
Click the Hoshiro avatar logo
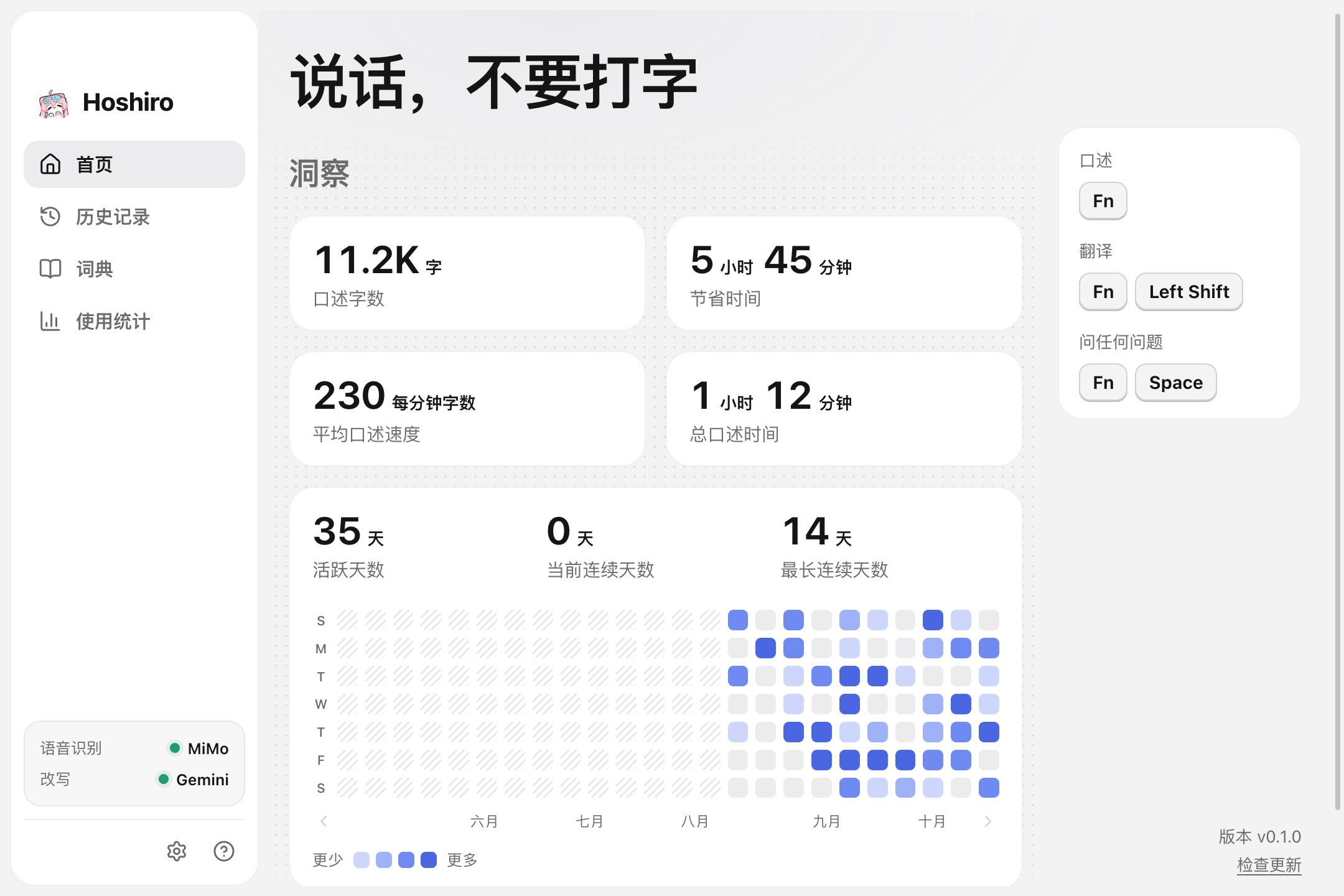(54, 103)
